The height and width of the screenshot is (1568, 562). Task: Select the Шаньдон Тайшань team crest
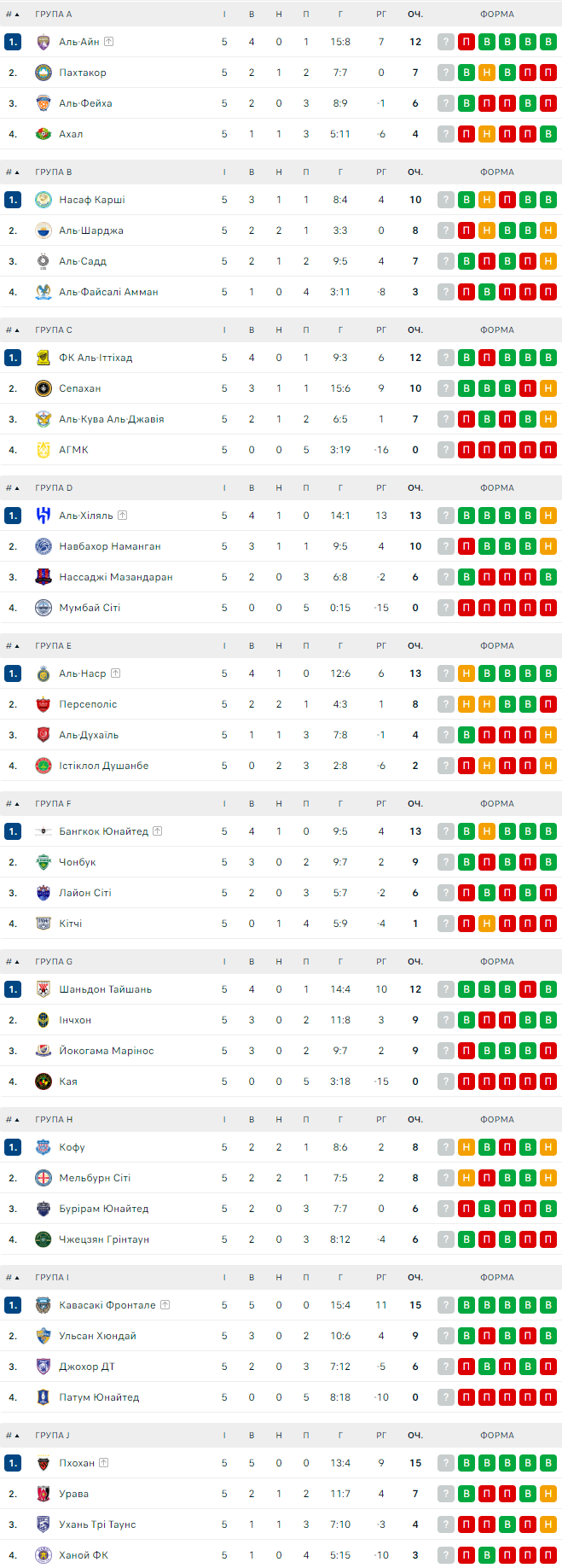click(x=43, y=989)
